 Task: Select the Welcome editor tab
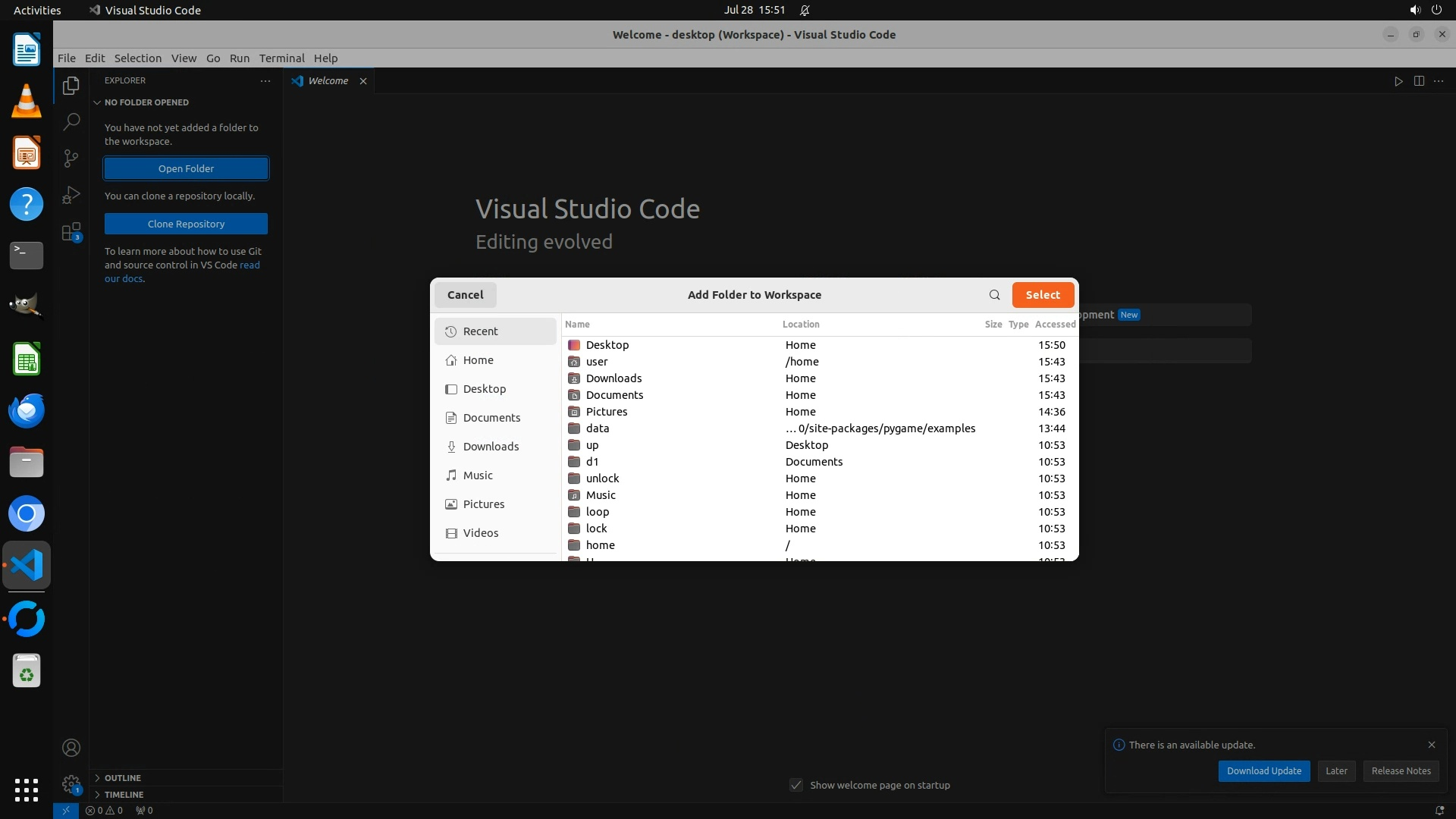328,81
